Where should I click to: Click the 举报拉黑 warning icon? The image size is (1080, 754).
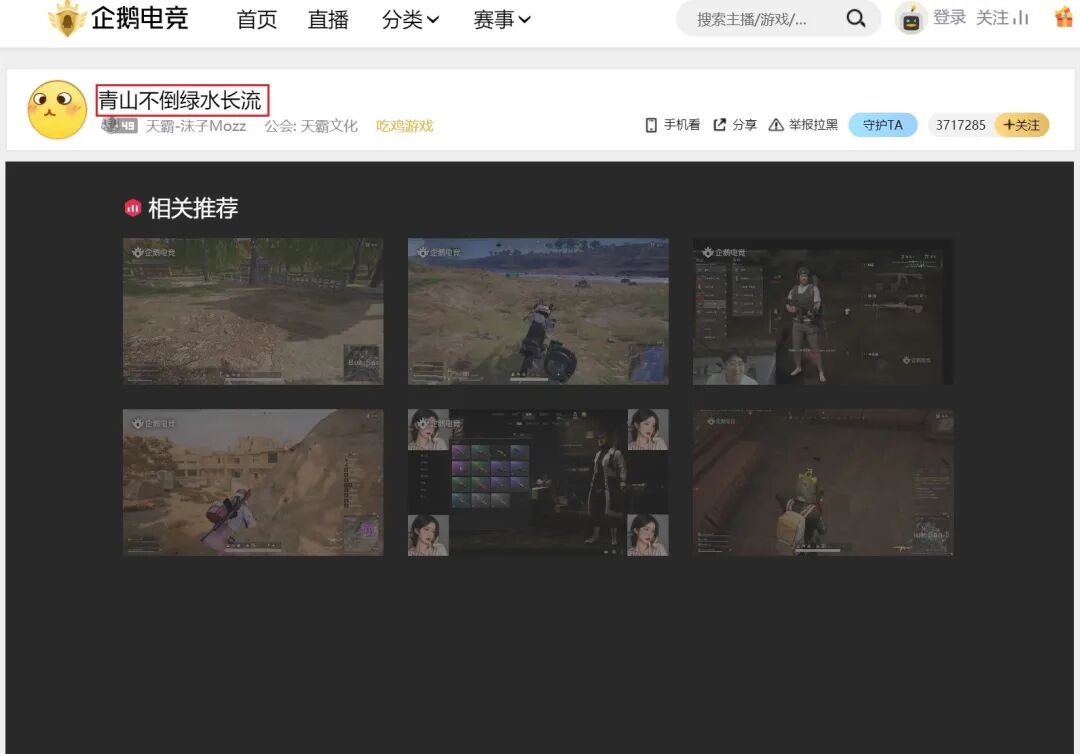pos(776,125)
